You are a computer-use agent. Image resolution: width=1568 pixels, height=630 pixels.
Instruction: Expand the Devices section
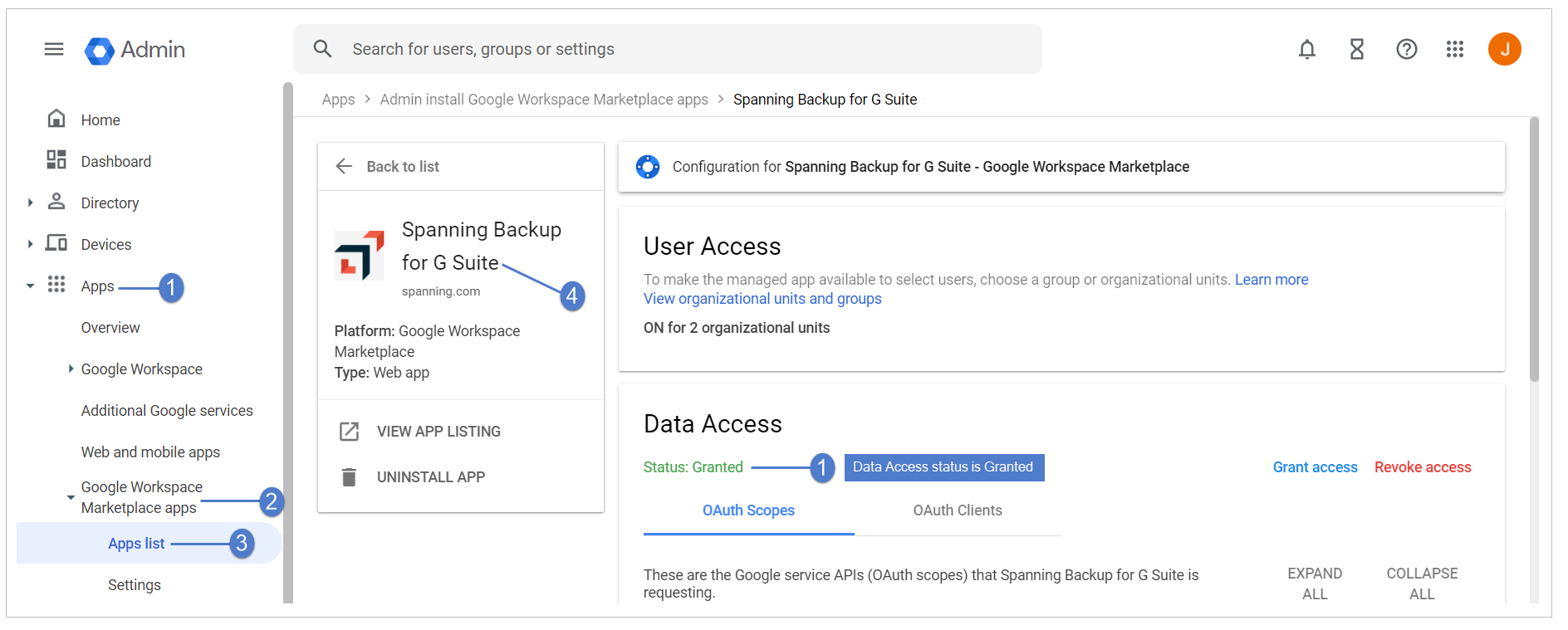[x=31, y=244]
